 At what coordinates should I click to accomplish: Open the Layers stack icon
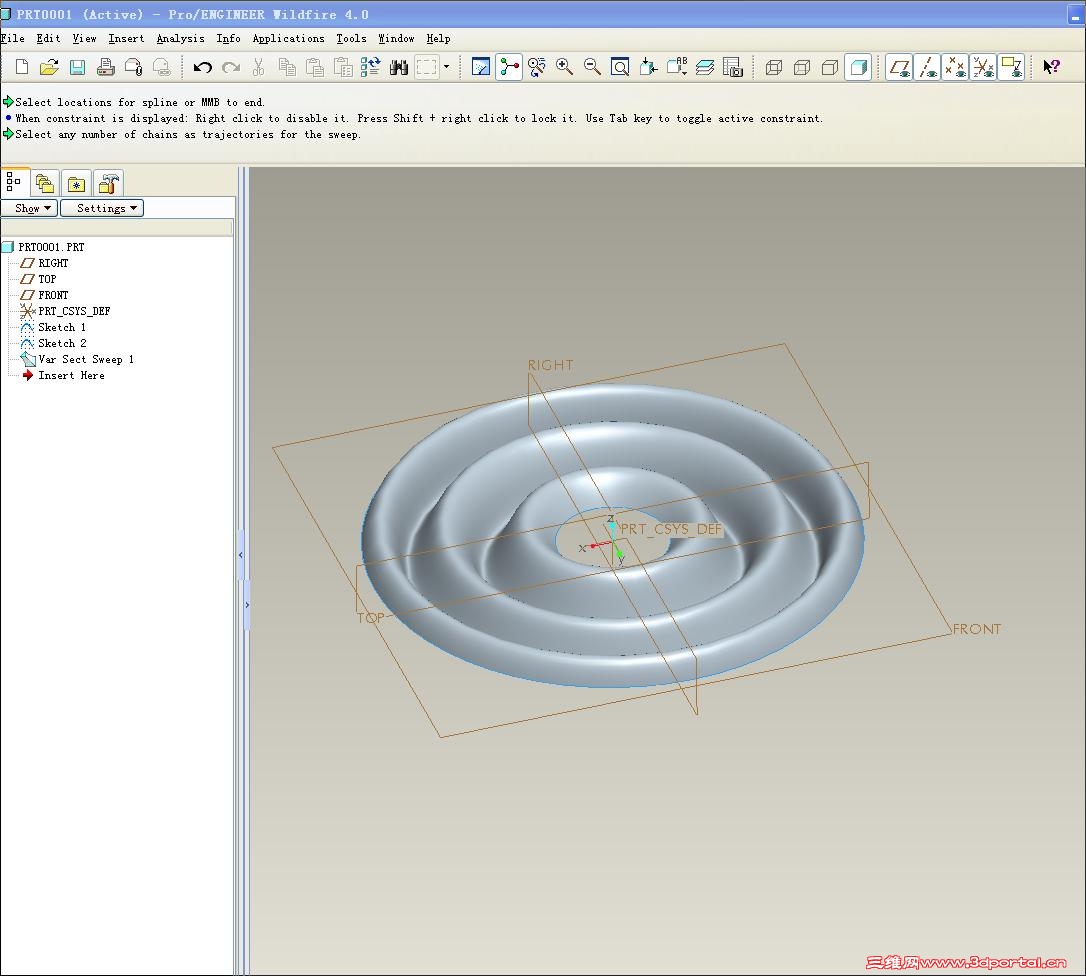pos(705,67)
